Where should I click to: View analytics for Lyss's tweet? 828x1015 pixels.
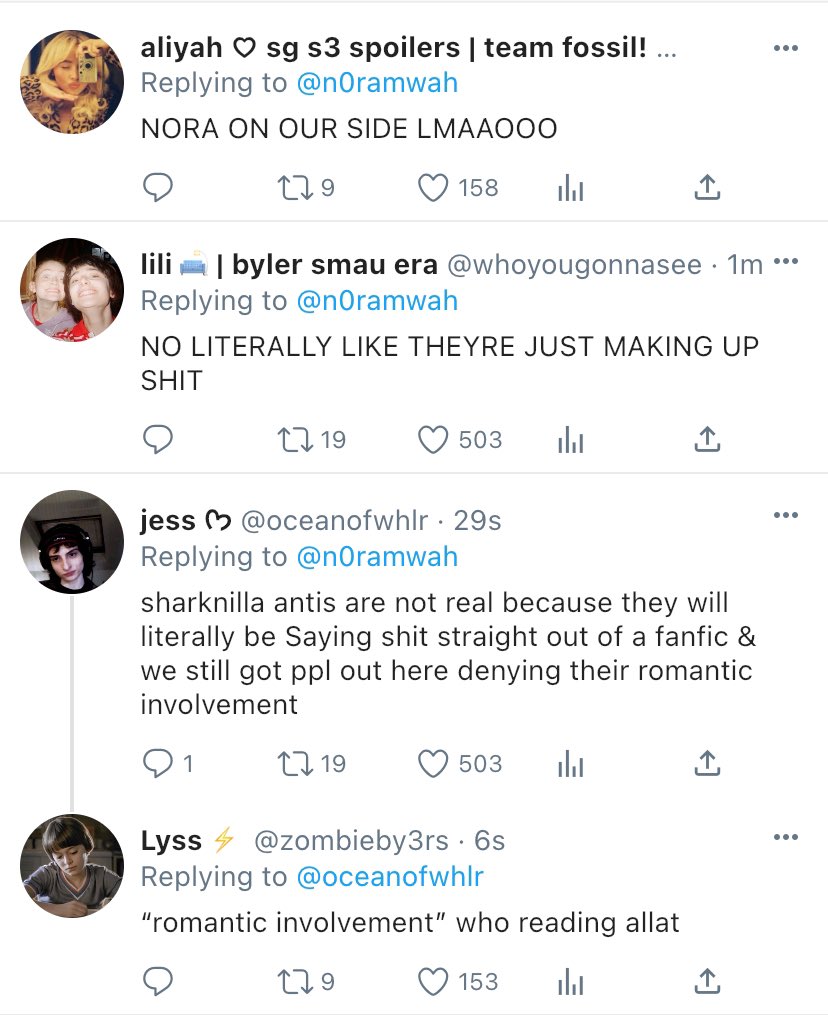pos(570,982)
